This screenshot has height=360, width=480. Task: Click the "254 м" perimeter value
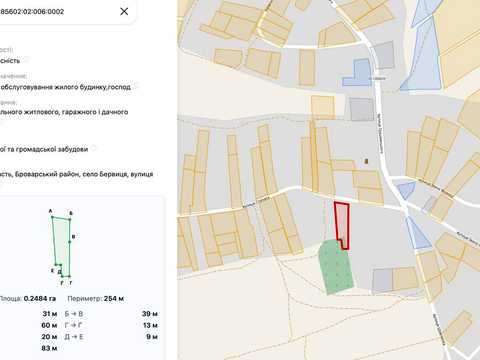click(x=114, y=299)
